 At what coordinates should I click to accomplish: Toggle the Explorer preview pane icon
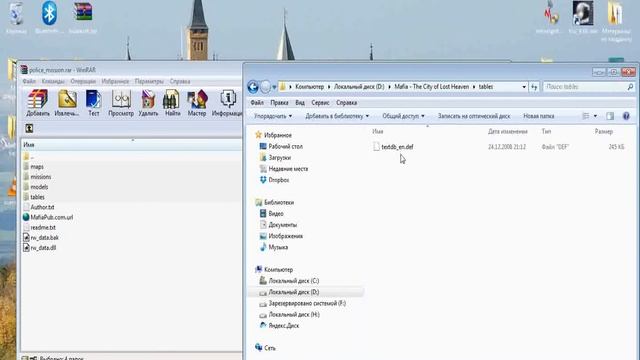610,116
